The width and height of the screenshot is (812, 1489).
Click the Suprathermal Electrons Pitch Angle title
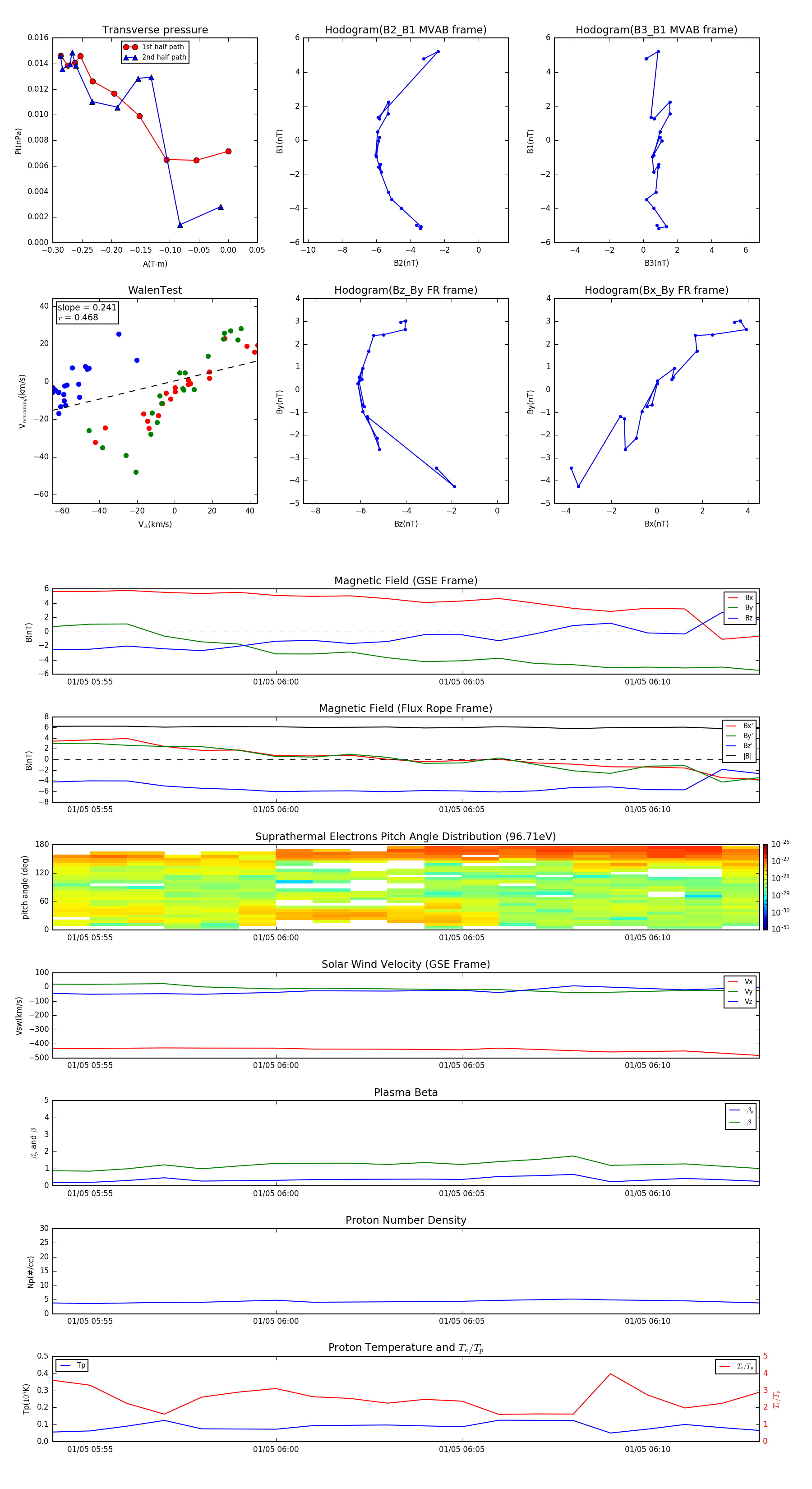pos(406,837)
